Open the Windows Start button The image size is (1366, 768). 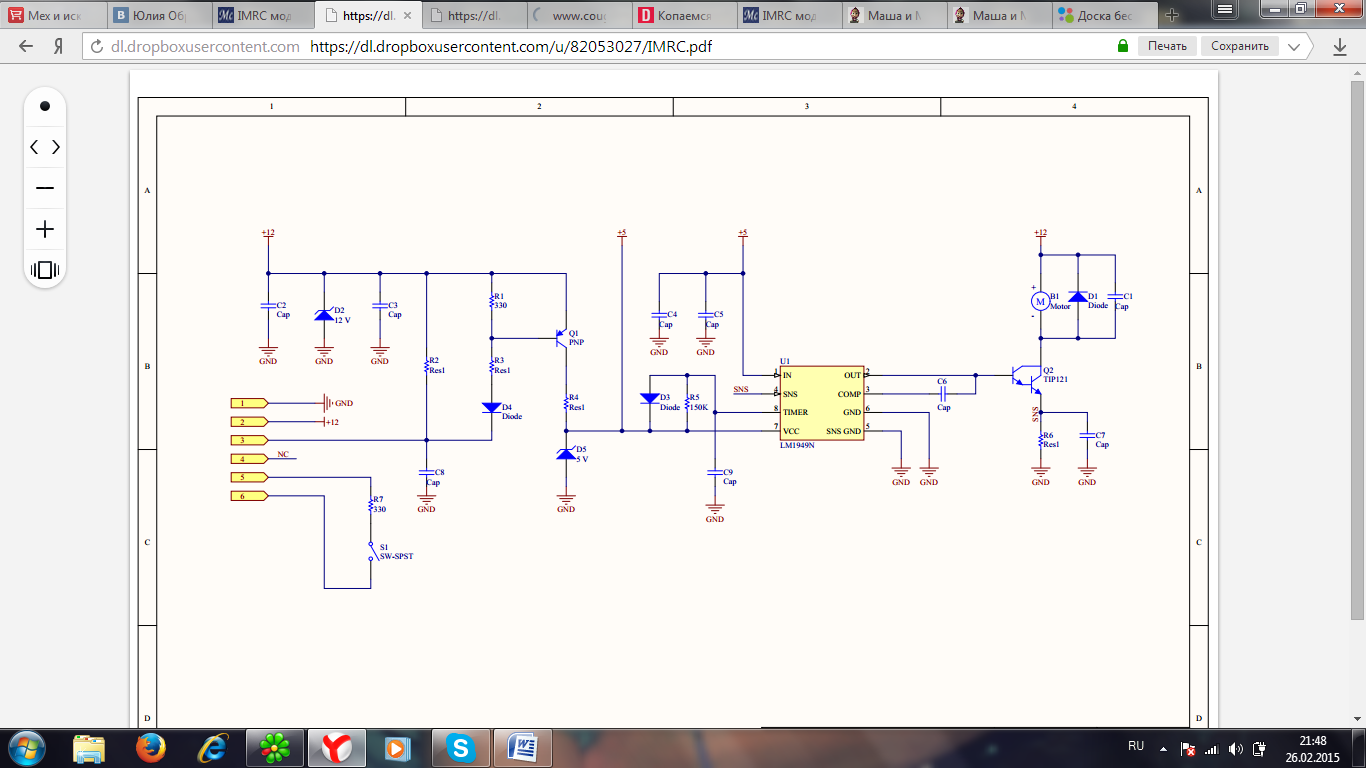(27, 747)
